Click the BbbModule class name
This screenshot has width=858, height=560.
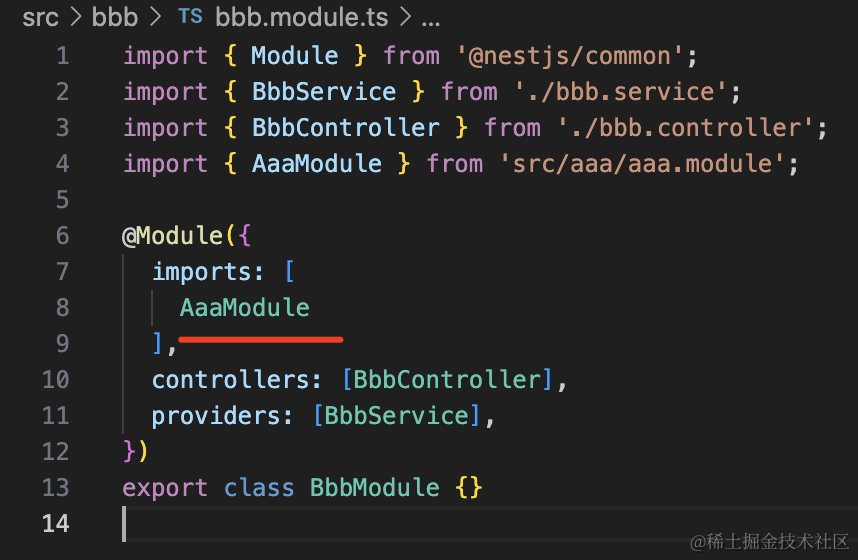click(x=375, y=487)
